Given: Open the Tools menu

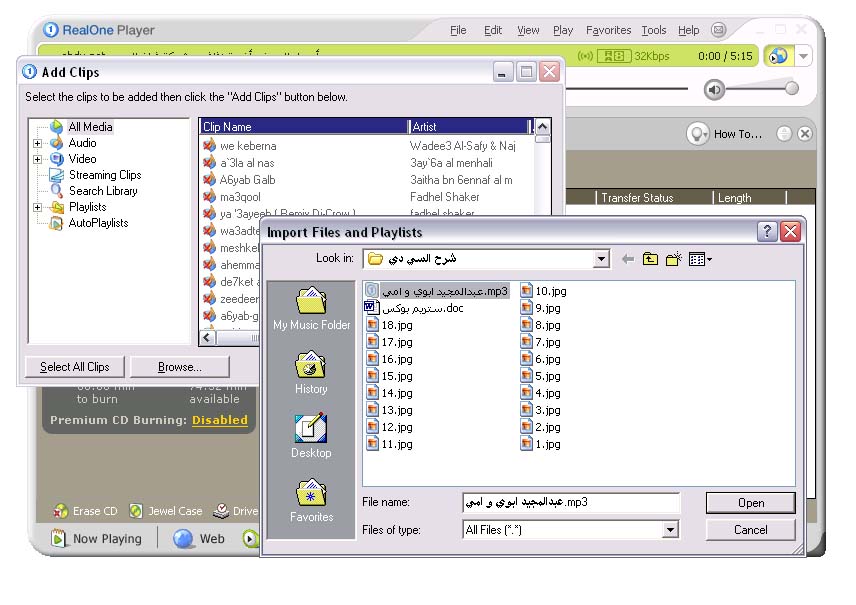Looking at the screenshot, I should pos(653,30).
